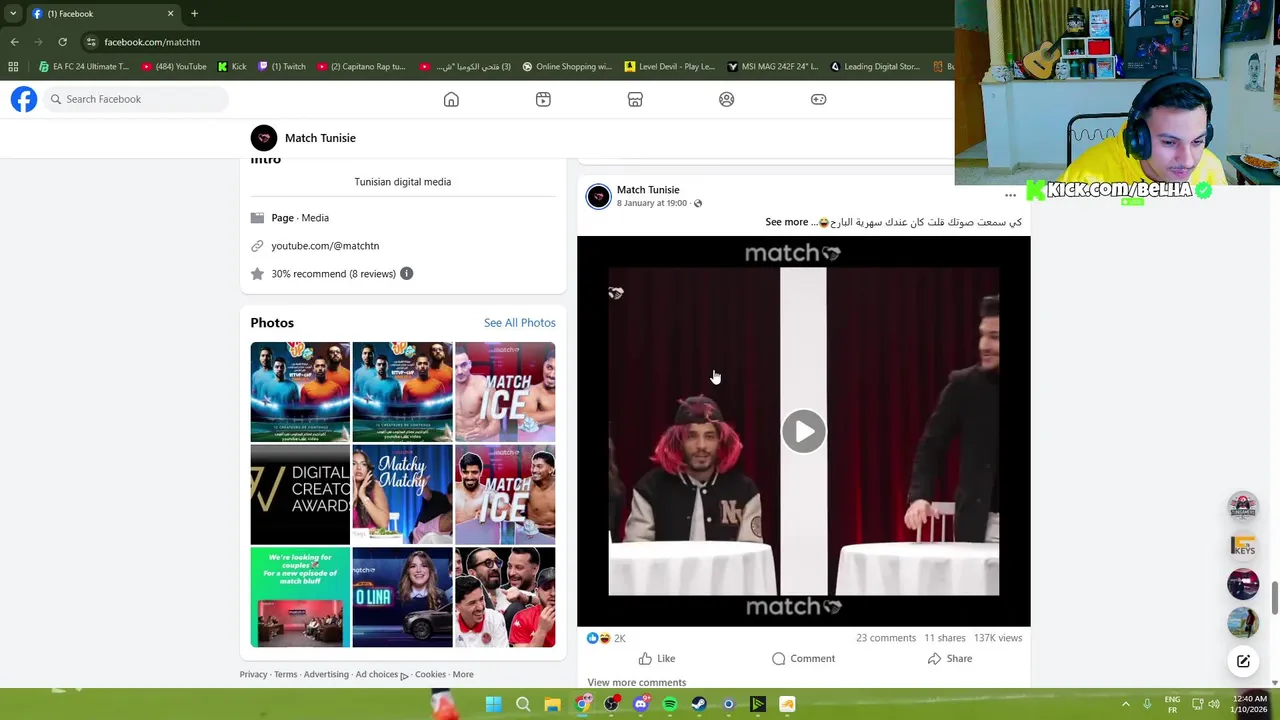The width and height of the screenshot is (1280, 720).
Task: Expand the system tray hidden icons chevron
Action: [1125, 704]
